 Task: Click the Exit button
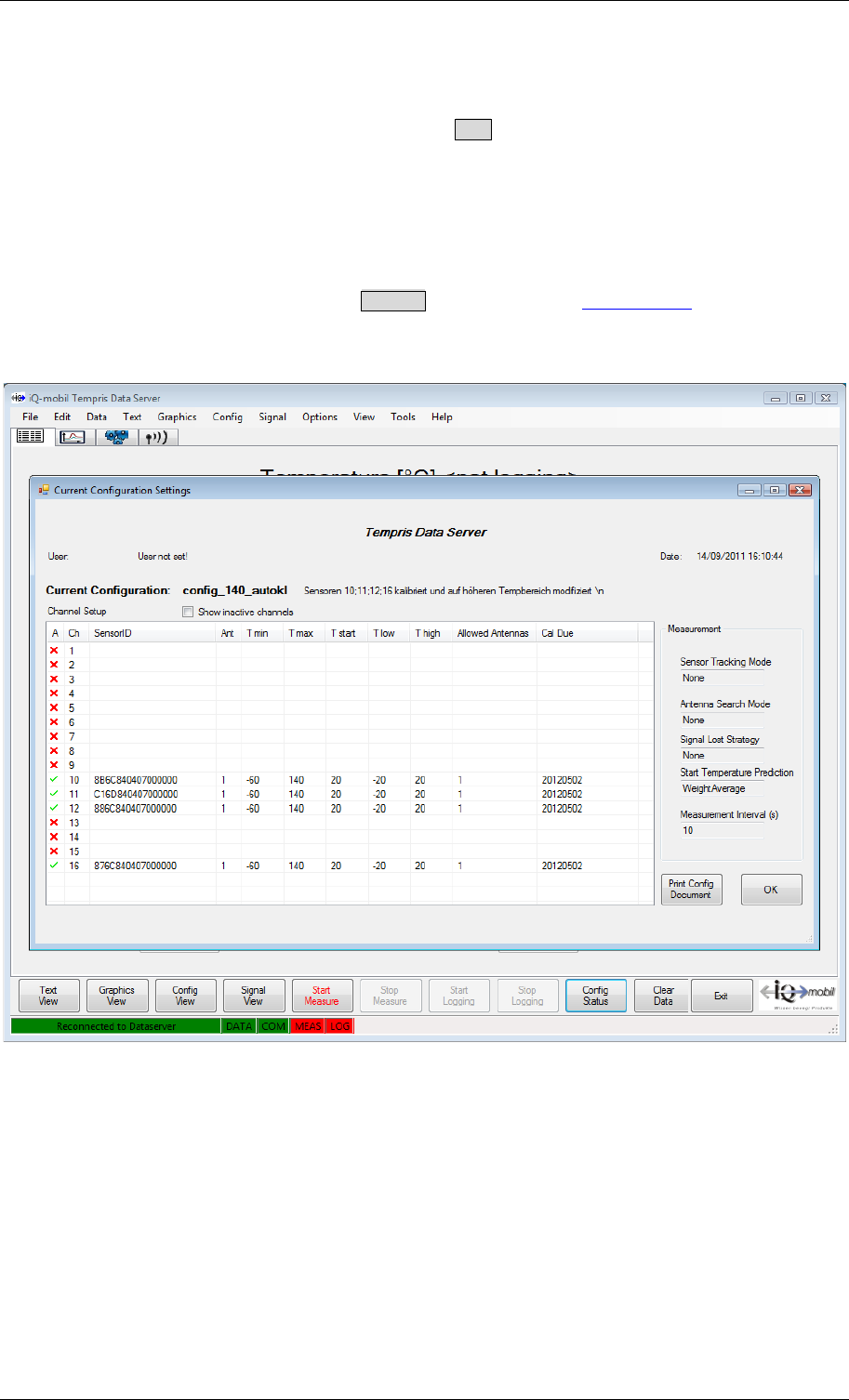[722, 996]
